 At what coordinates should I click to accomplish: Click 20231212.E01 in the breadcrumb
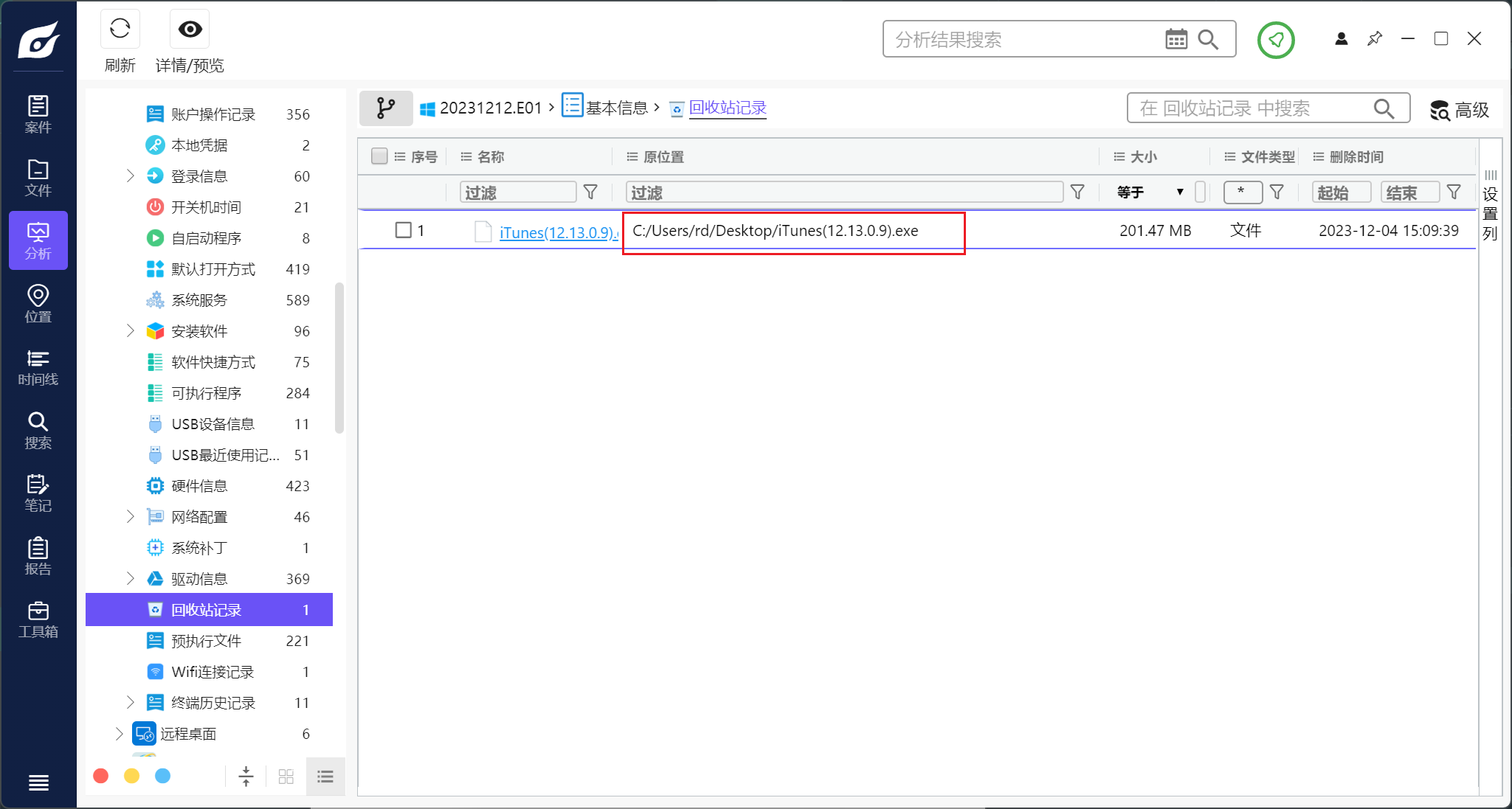pos(491,108)
